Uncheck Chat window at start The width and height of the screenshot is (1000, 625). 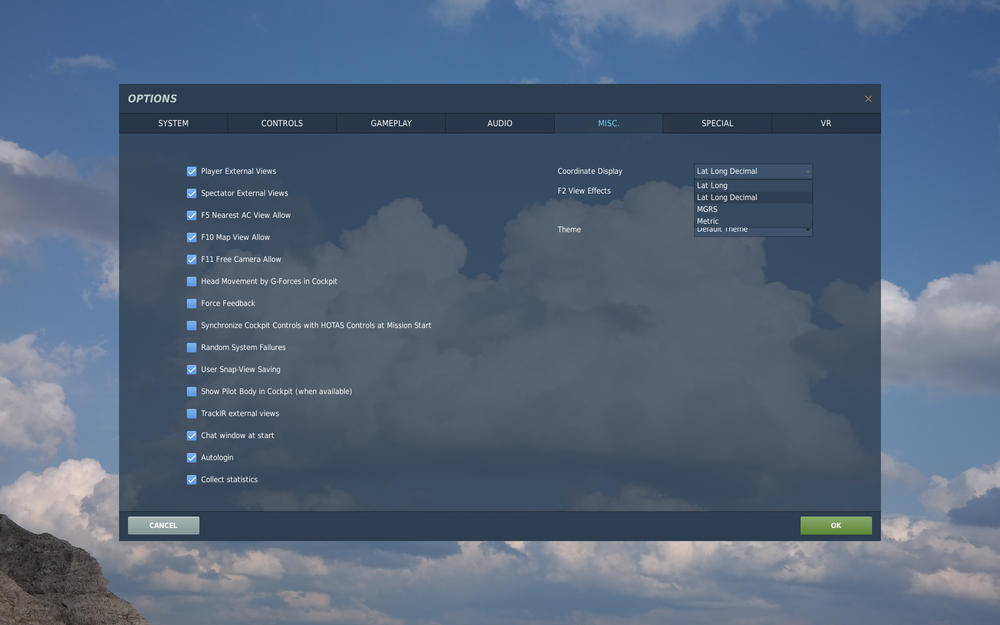click(191, 435)
